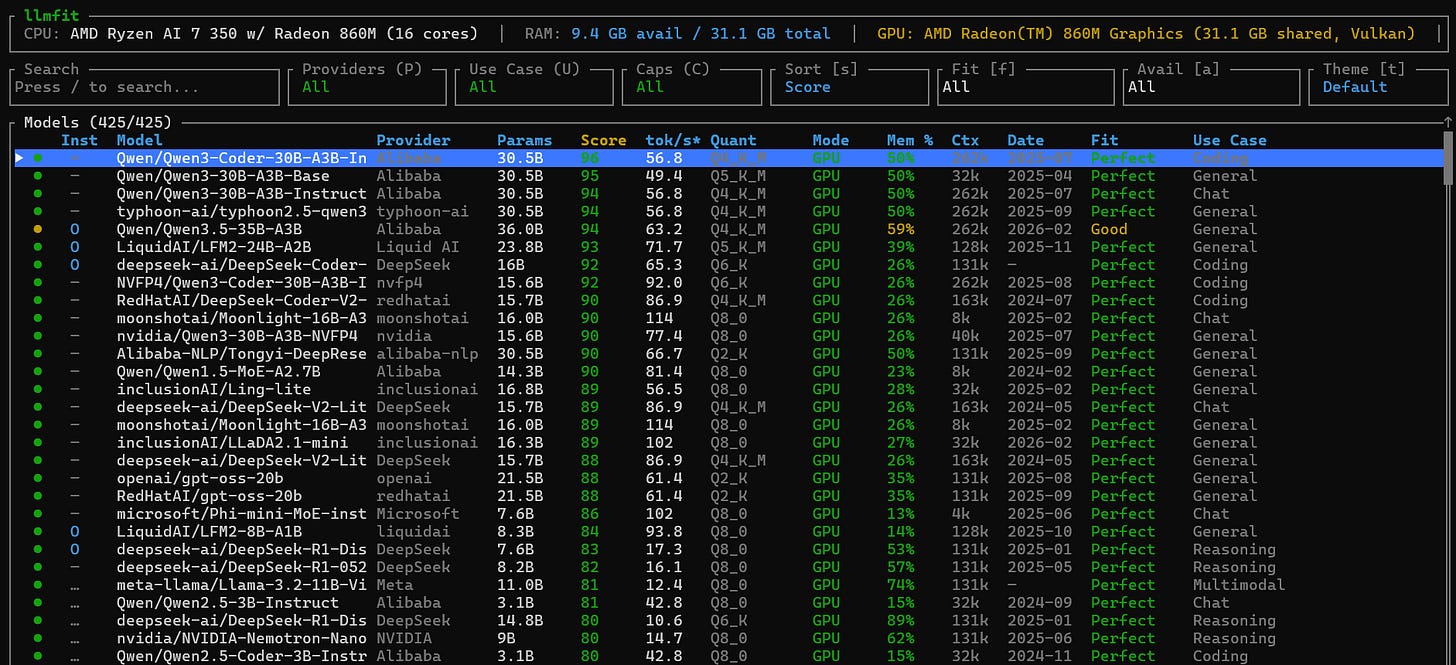Click the RAM 9.4 GB avail readout
The image size is (1456, 665).
(x=678, y=33)
